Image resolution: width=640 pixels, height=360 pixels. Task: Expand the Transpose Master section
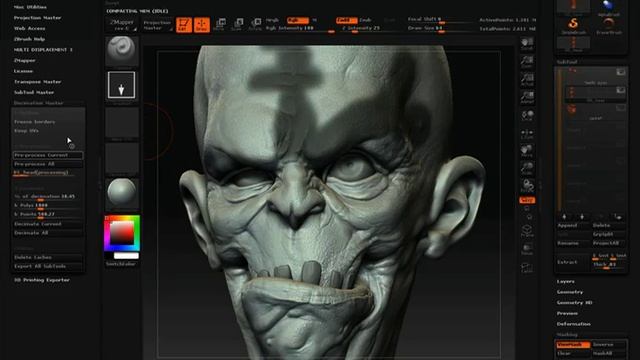point(38,82)
